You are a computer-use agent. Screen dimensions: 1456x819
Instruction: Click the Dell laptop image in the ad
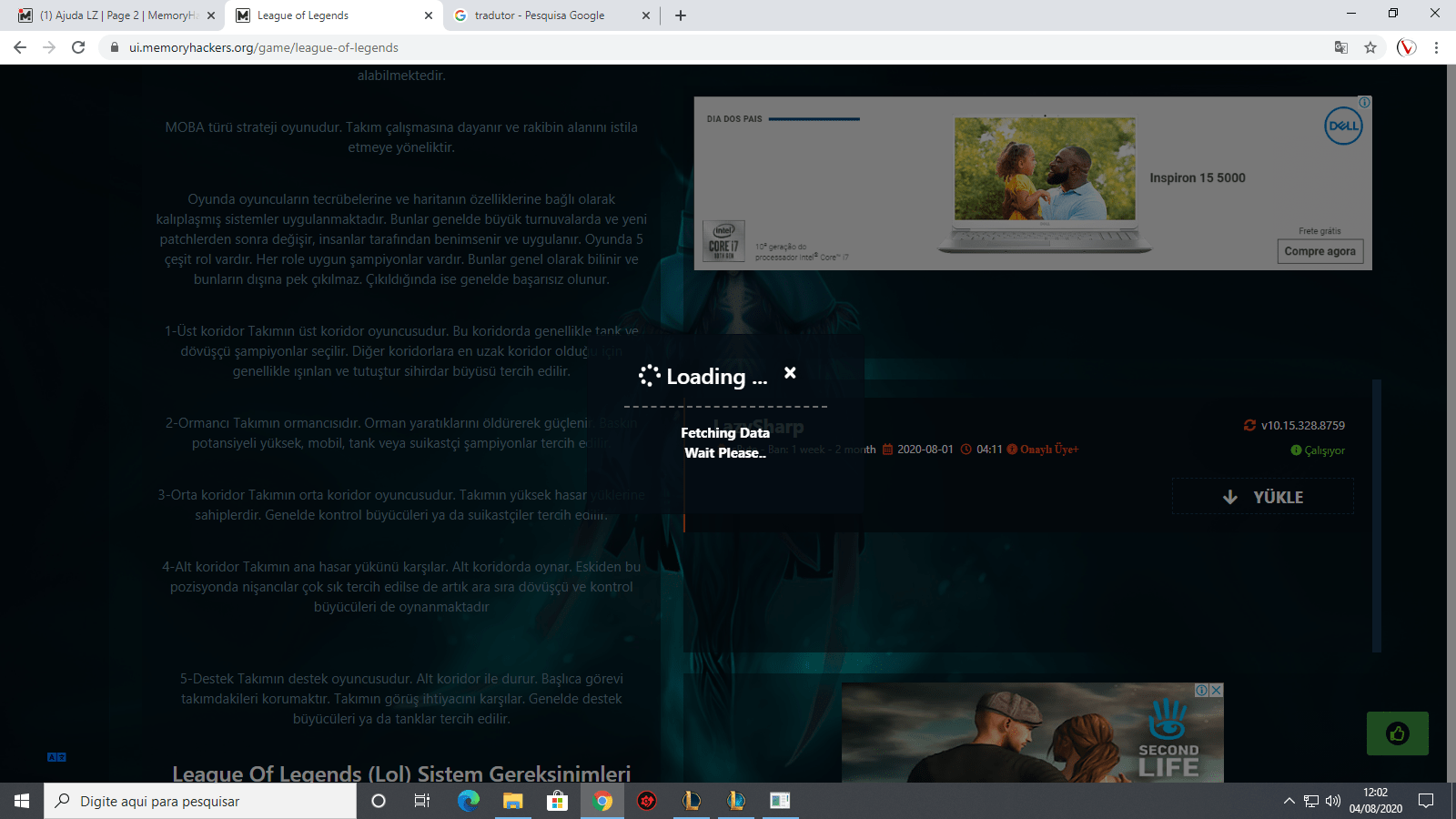(x=1045, y=185)
